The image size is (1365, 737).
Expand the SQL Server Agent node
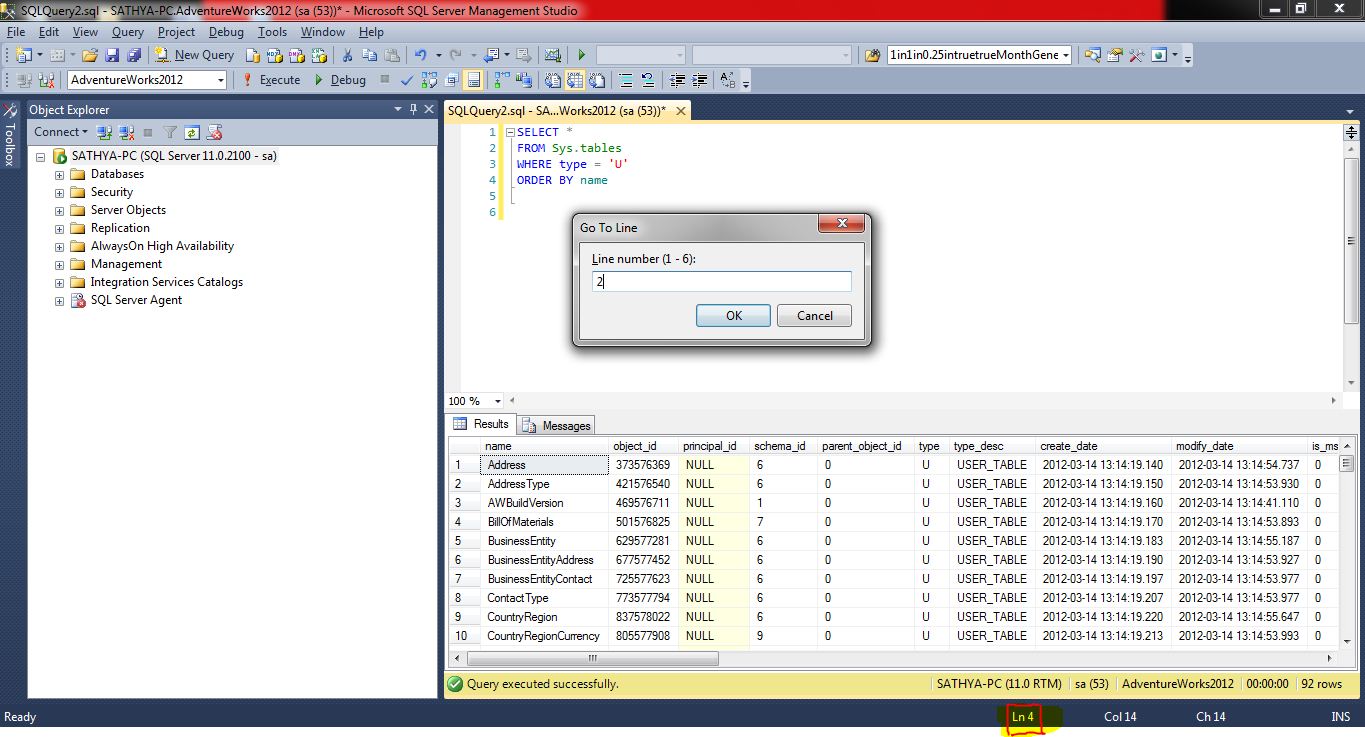click(59, 301)
